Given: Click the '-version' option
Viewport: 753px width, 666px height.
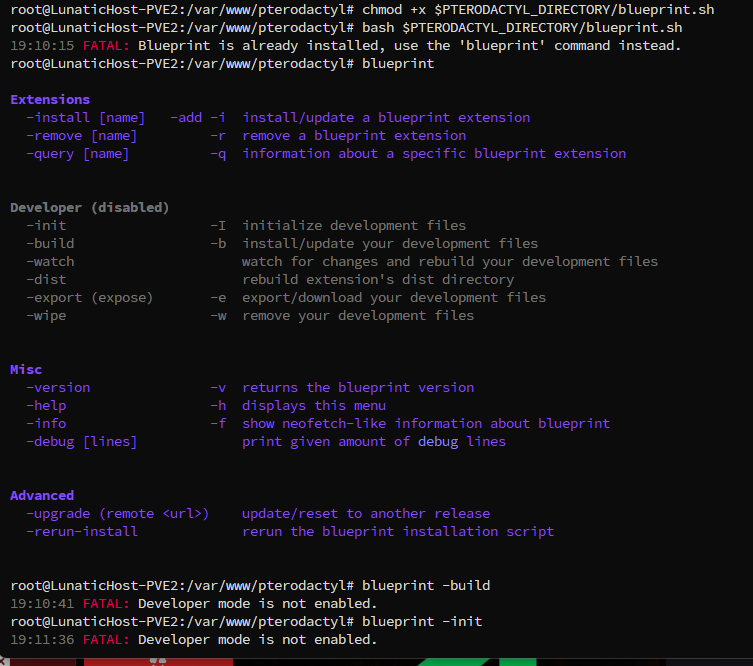Looking at the screenshot, I should (x=58, y=388).
